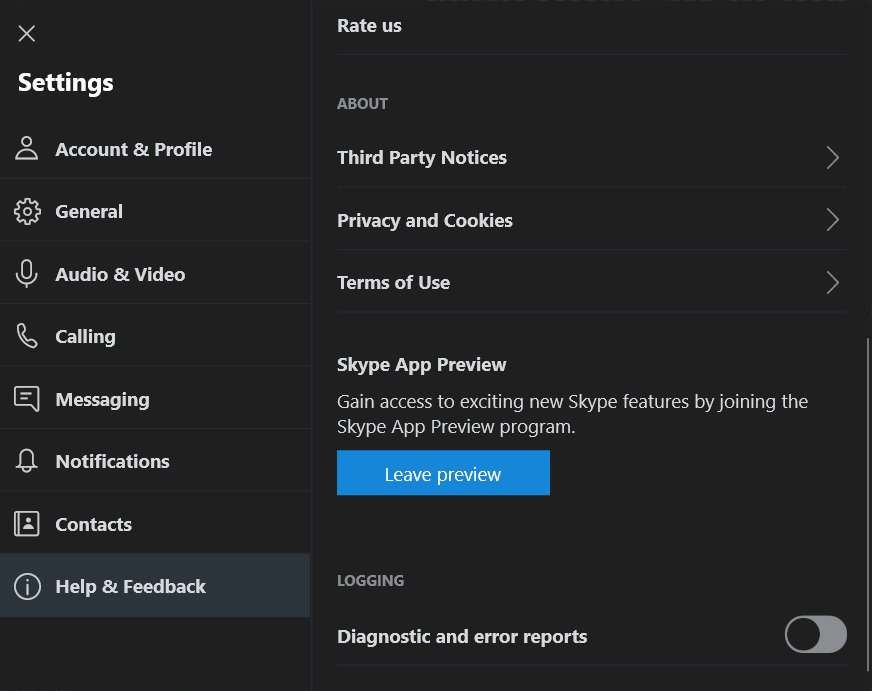Click the settings pane vertical scrollbar
Viewport: 872px width, 691px height.
click(x=868, y=505)
